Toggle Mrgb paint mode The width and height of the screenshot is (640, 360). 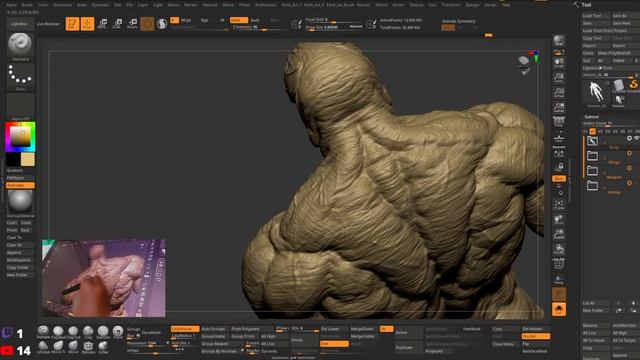186,20
